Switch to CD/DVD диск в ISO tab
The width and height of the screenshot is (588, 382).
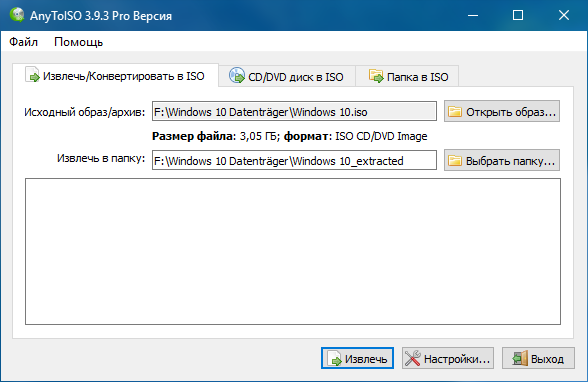coord(287,76)
